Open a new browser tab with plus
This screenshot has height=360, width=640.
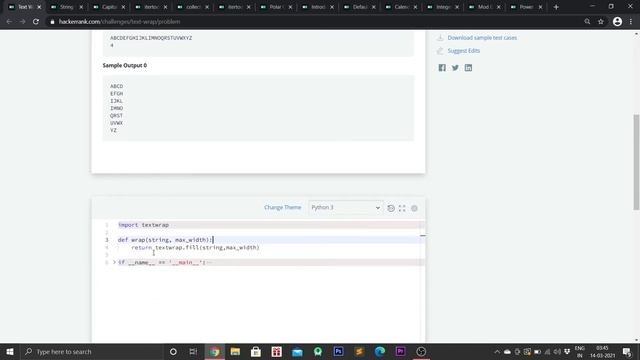pyautogui.click(x=556, y=7)
